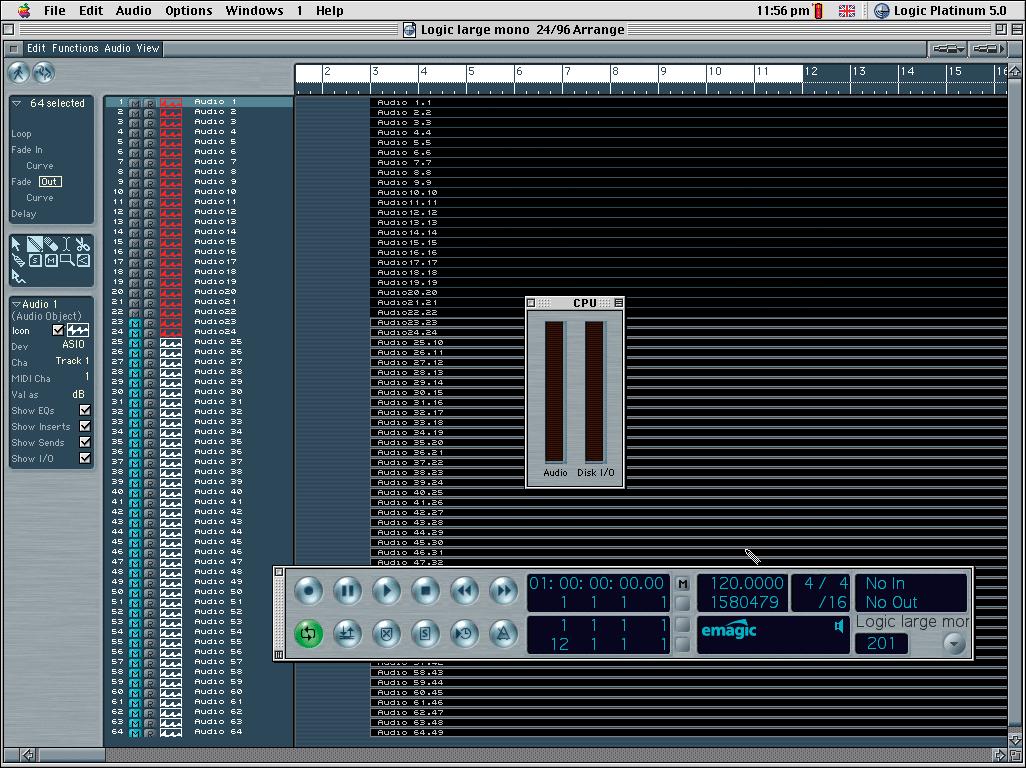Toggle the transport Solo button

pyautogui.click(x=425, y=633)
